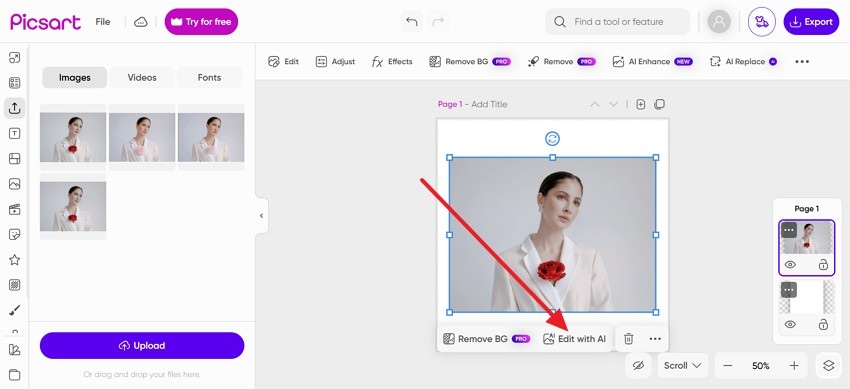Open the Scroll mode dropdown
The image size is (850, 389).
click(682, 366)
